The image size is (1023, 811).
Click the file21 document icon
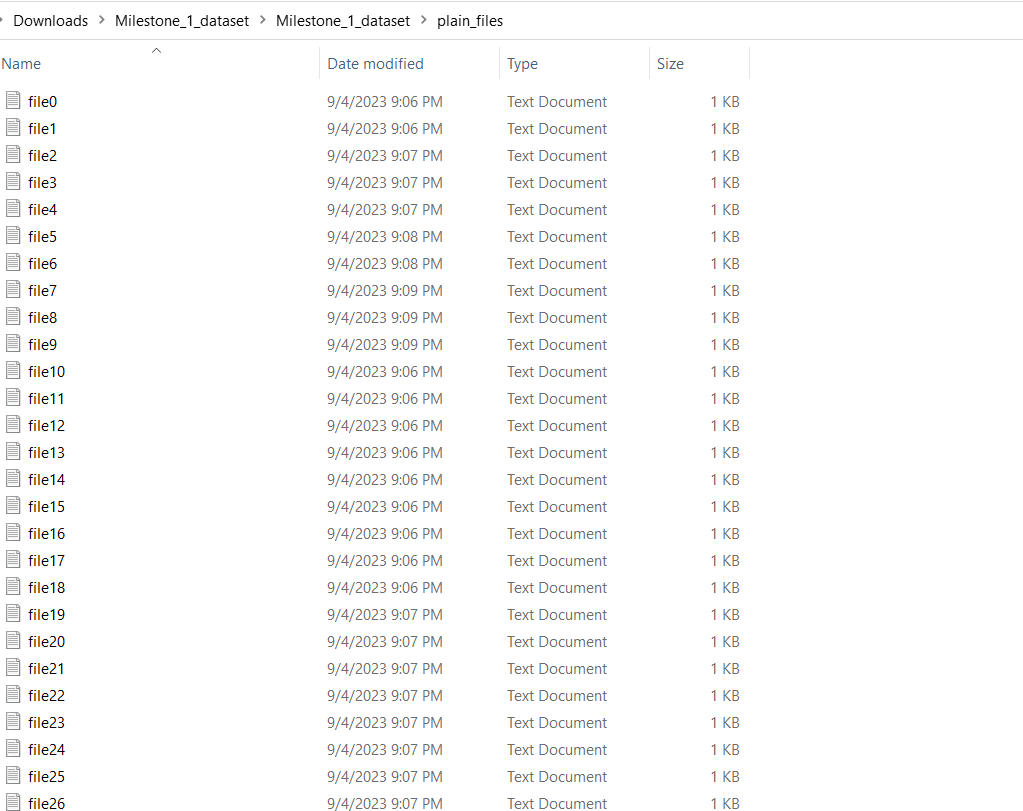coord(11,668)
